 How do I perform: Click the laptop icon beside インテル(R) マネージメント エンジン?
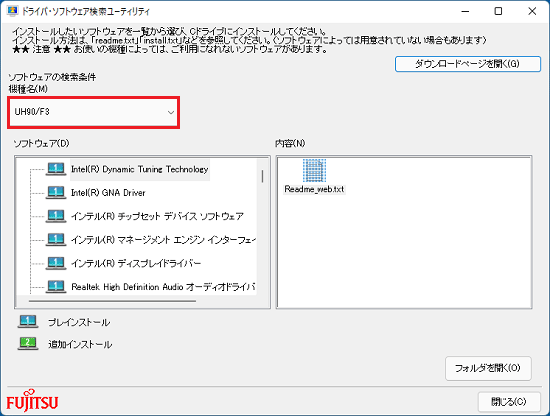click(56, 240)
